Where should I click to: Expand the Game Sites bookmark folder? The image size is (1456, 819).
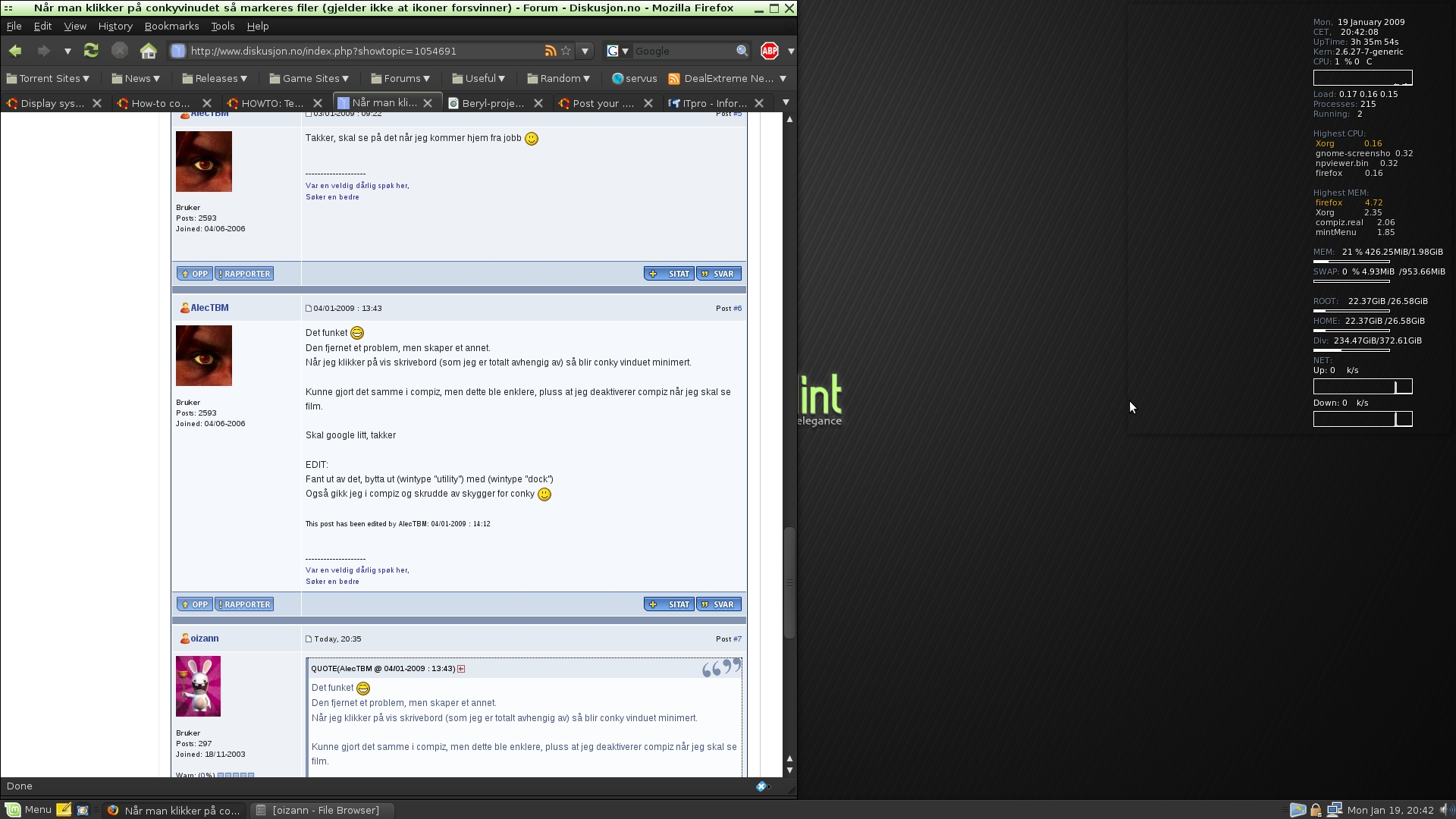(309, 78)
